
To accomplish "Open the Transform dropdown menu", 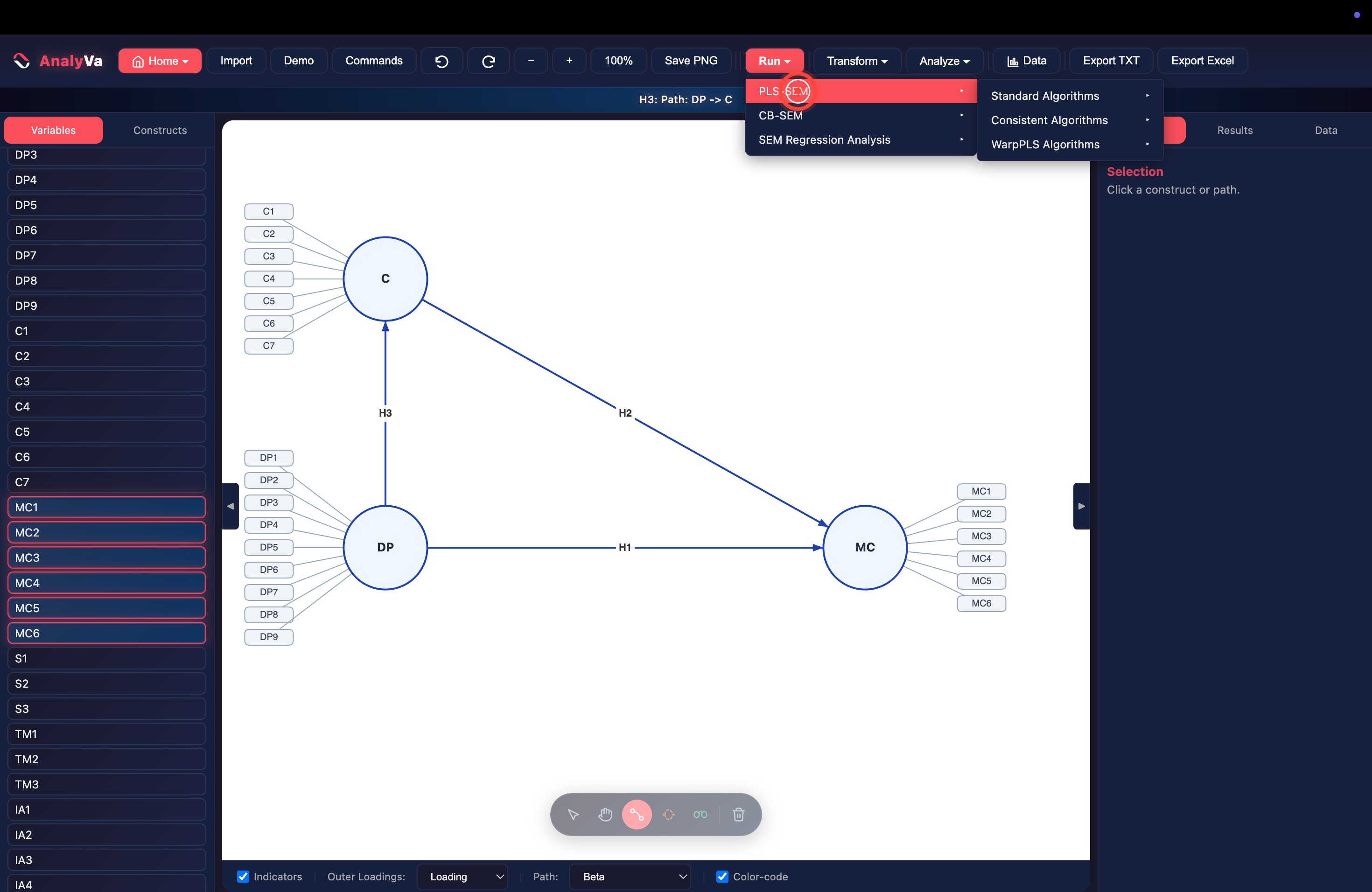I will [x=857, y=61].
